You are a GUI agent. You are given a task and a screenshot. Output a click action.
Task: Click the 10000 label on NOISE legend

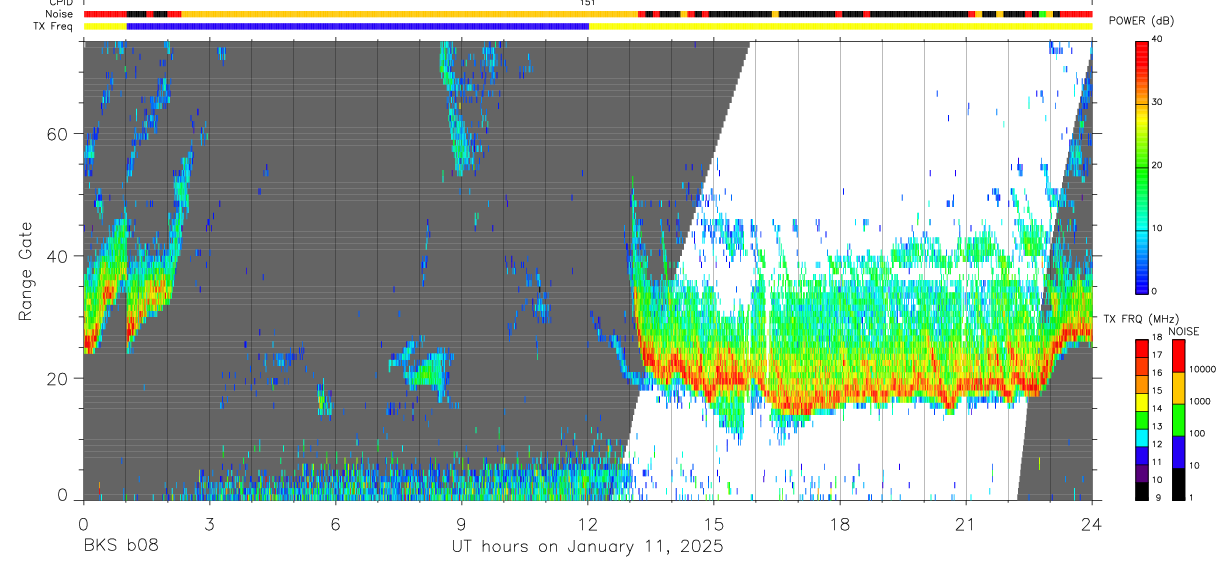tap(1202, 369)
